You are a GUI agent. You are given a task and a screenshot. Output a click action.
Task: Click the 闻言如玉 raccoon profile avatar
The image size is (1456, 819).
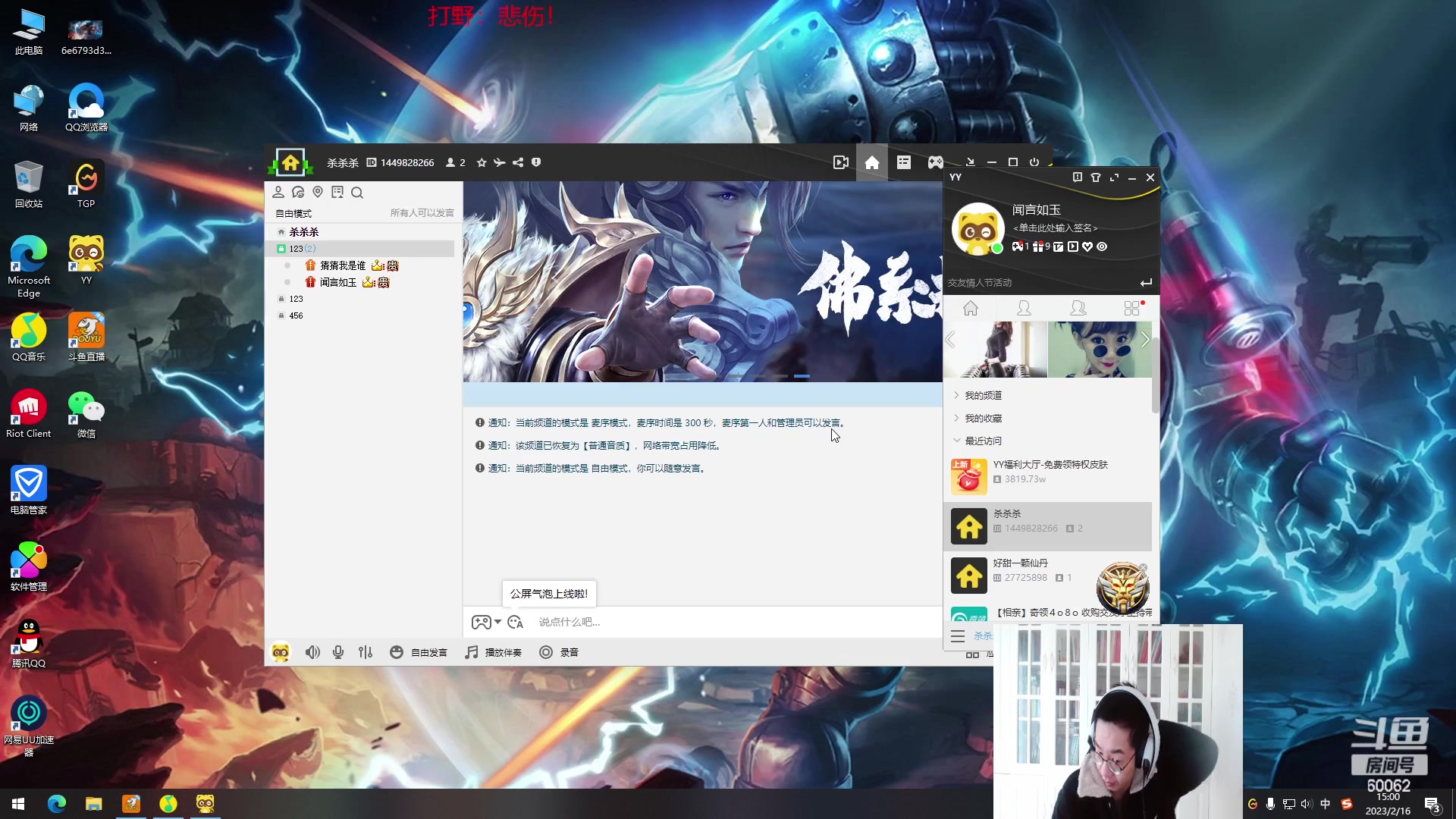click(977, 228)
